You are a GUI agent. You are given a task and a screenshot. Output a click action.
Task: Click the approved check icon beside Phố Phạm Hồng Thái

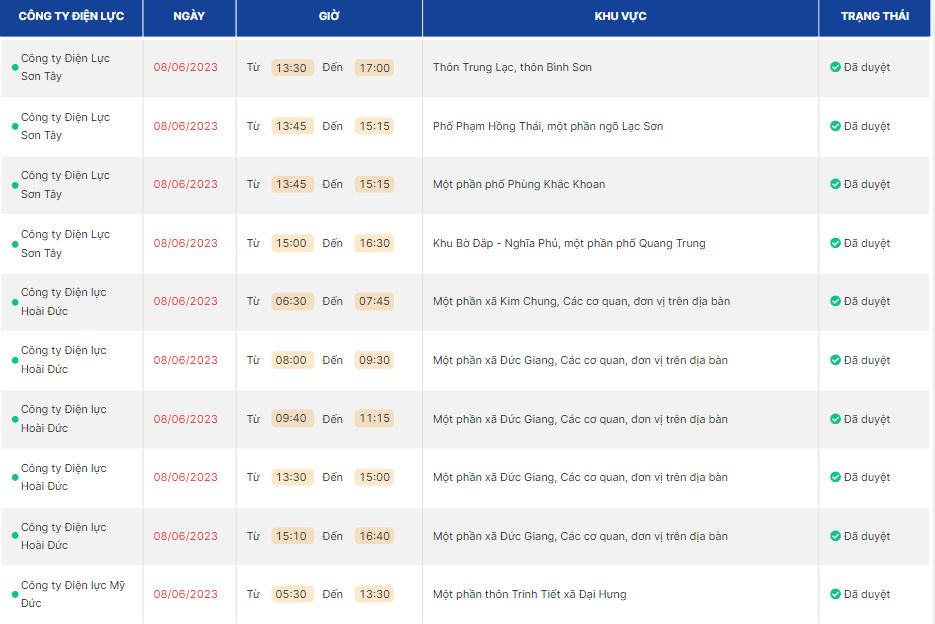835,126
